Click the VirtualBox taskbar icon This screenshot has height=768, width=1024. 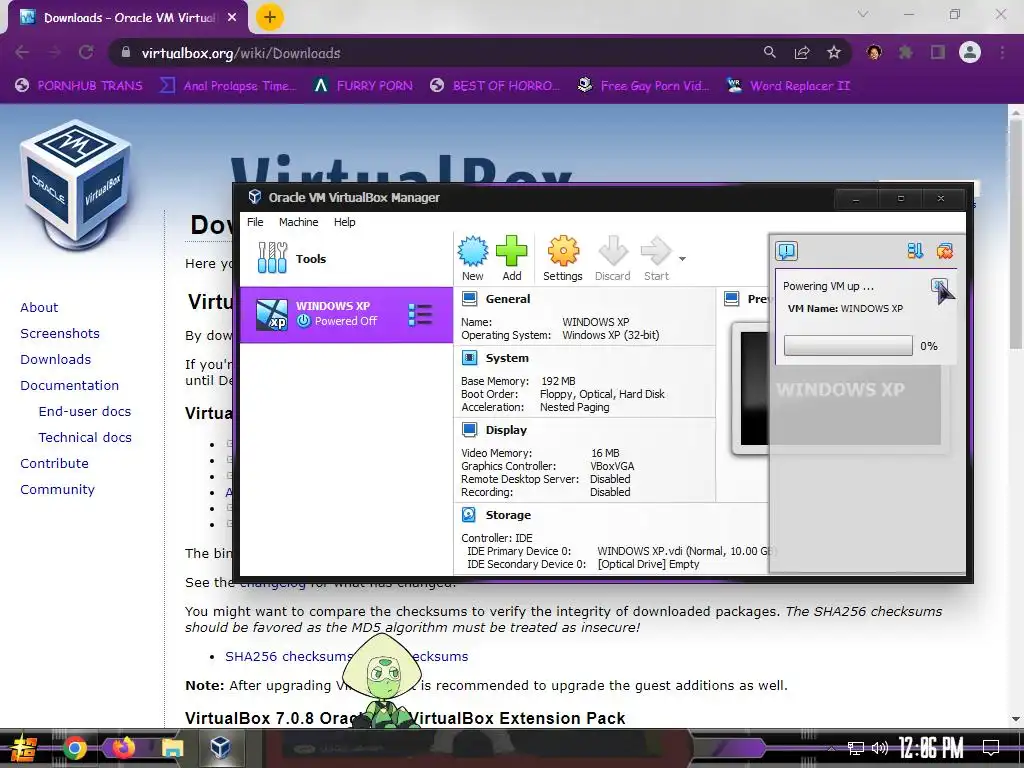point(220,747)
